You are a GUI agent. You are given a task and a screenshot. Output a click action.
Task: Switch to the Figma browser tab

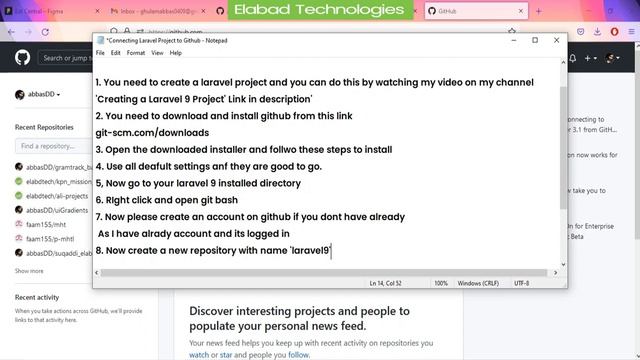point(52,11)
